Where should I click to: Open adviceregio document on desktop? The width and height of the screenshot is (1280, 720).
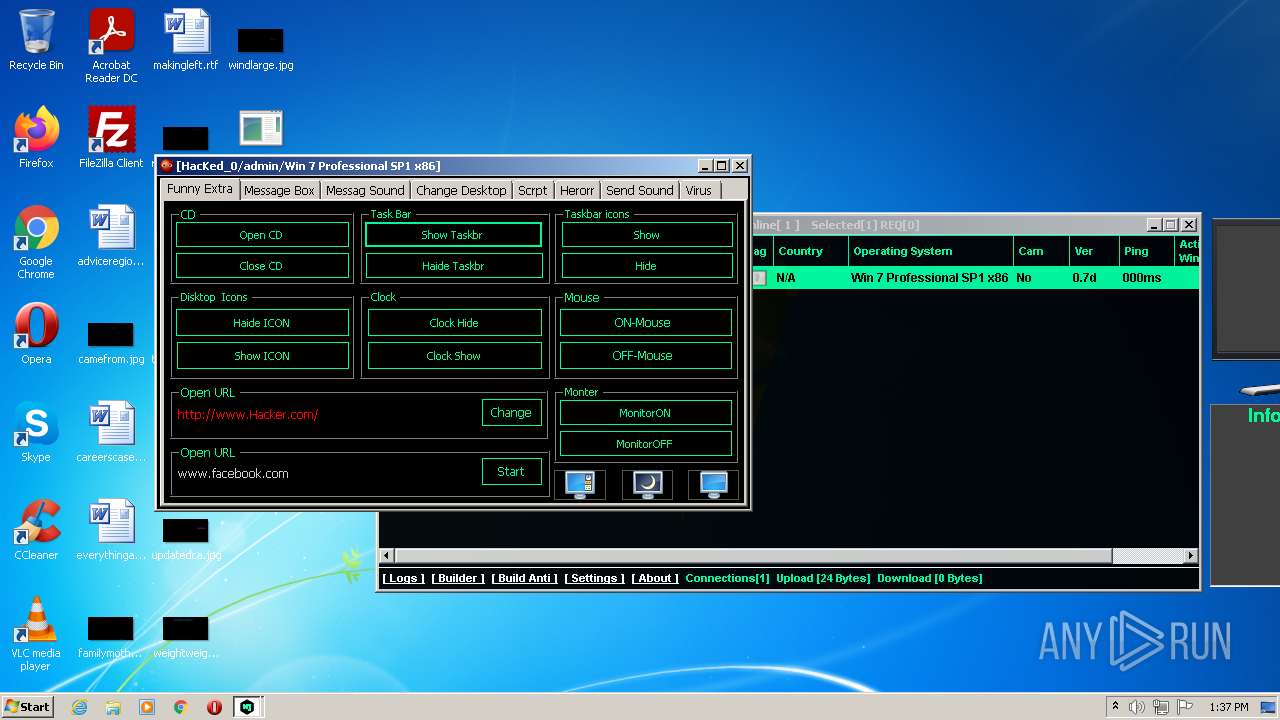[x=111, y=236]
